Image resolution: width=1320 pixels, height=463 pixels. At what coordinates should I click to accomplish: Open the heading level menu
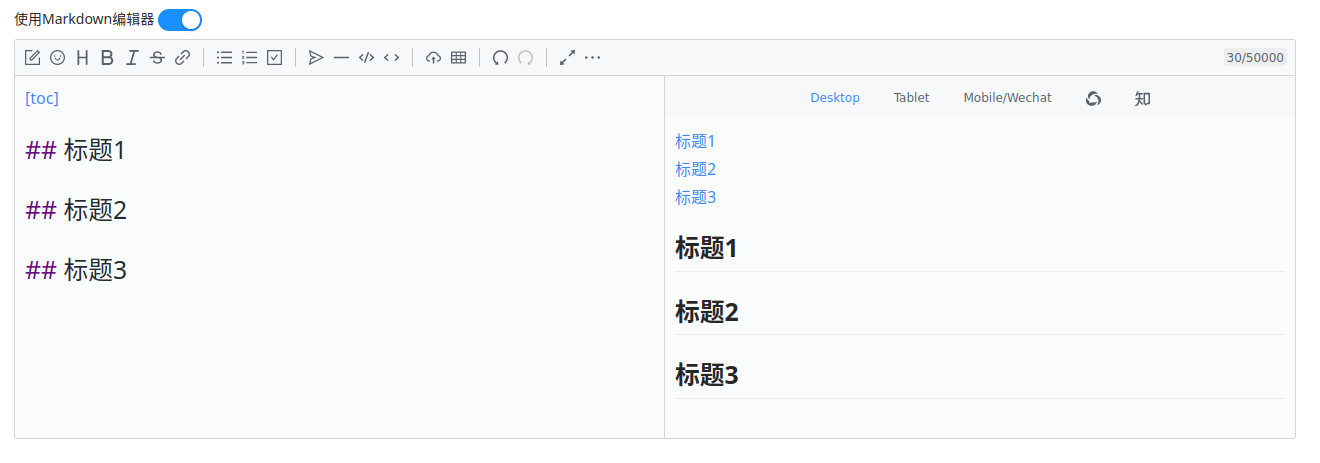82,58
